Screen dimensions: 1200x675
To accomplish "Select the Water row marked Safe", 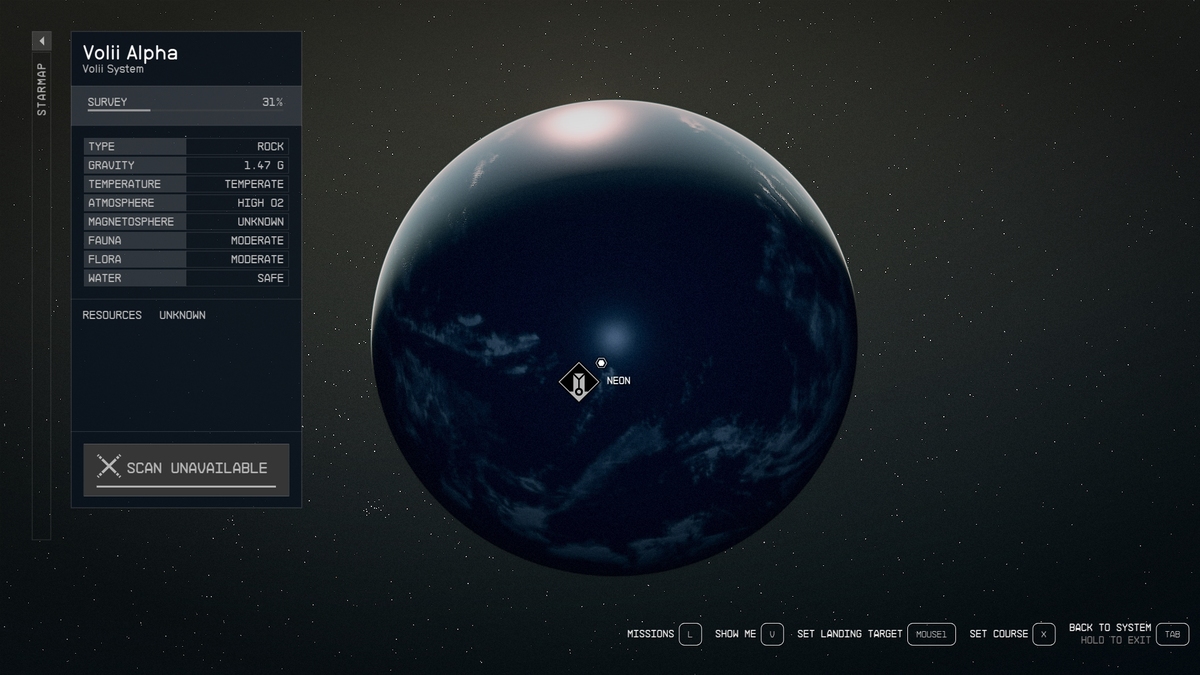I will click(x=186, y=278).
